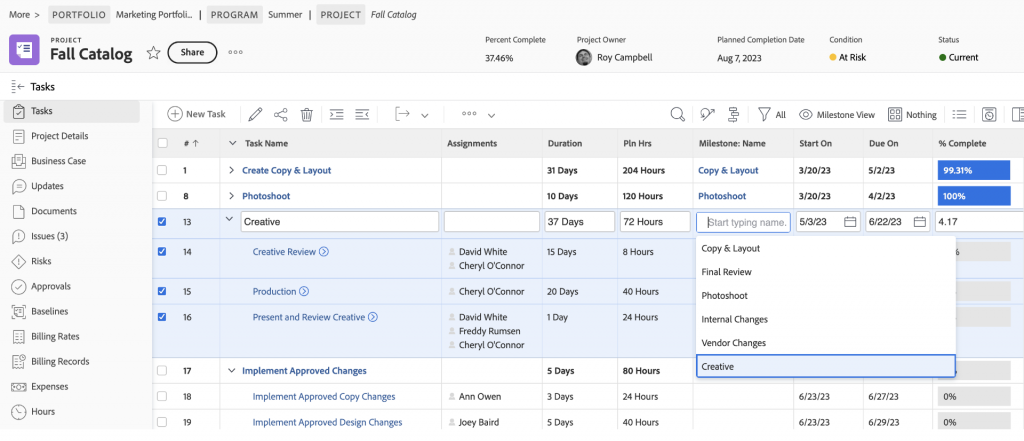Click the Issues (3) sidebar item
This screenshot has width=1024, height=441.
(49, 236)
